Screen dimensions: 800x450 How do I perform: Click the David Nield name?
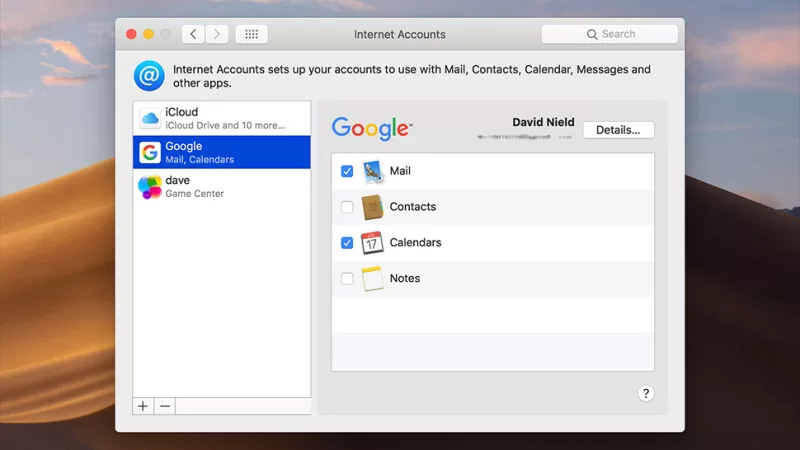pos(543,122)
